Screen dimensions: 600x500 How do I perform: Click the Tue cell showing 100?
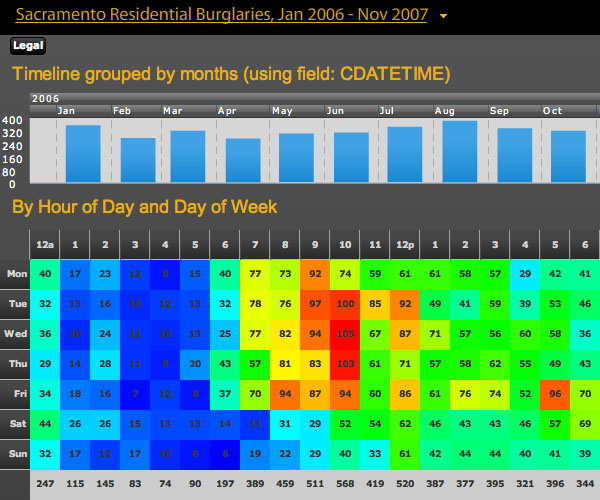pyautogui.click(x=346, y=304)
